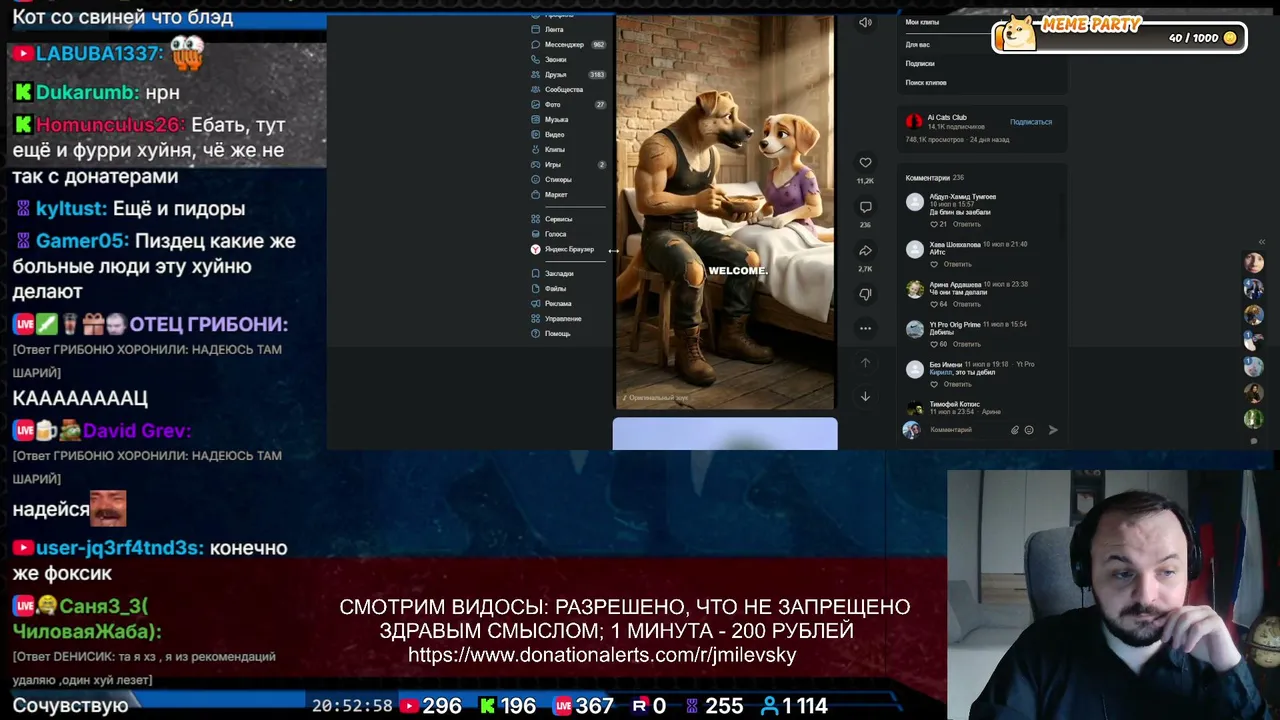Go to the next clip with the down arrow
This screenshot has width=1280, height=720.
865,396
